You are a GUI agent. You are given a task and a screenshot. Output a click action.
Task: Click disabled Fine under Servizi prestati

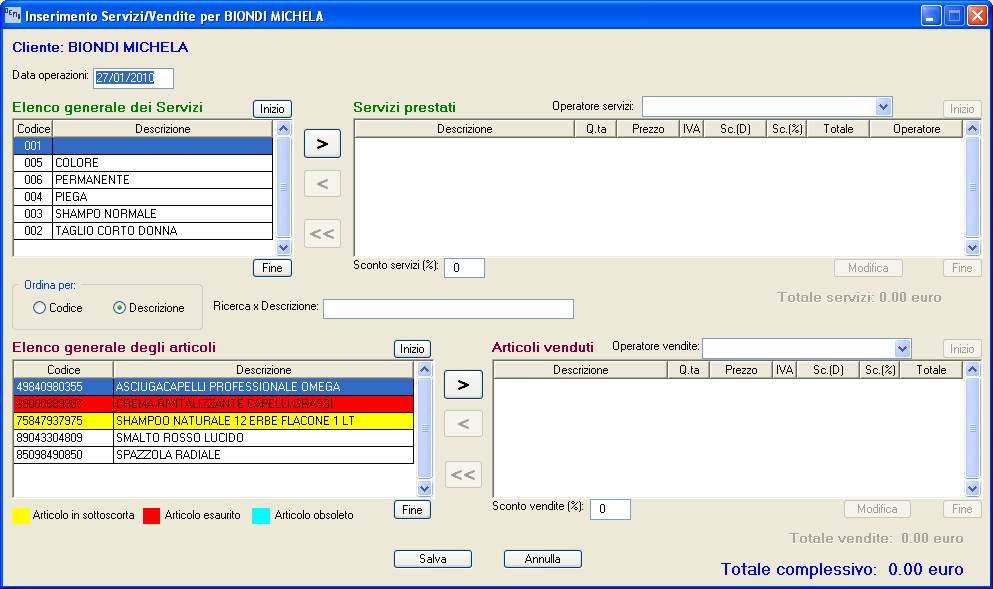pyautogui.click(x=962, y=268)
